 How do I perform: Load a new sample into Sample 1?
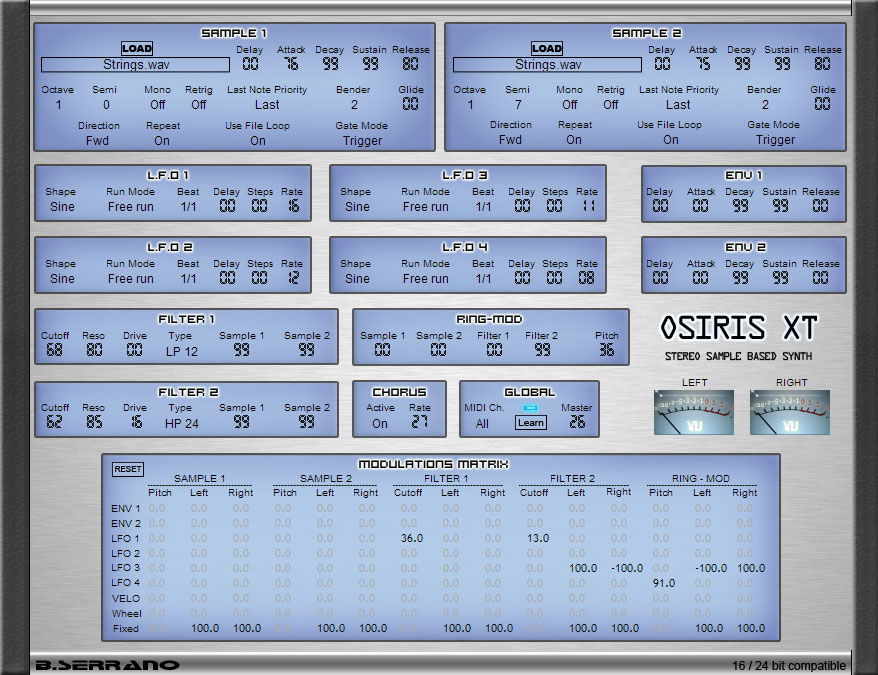pos(137,47)
